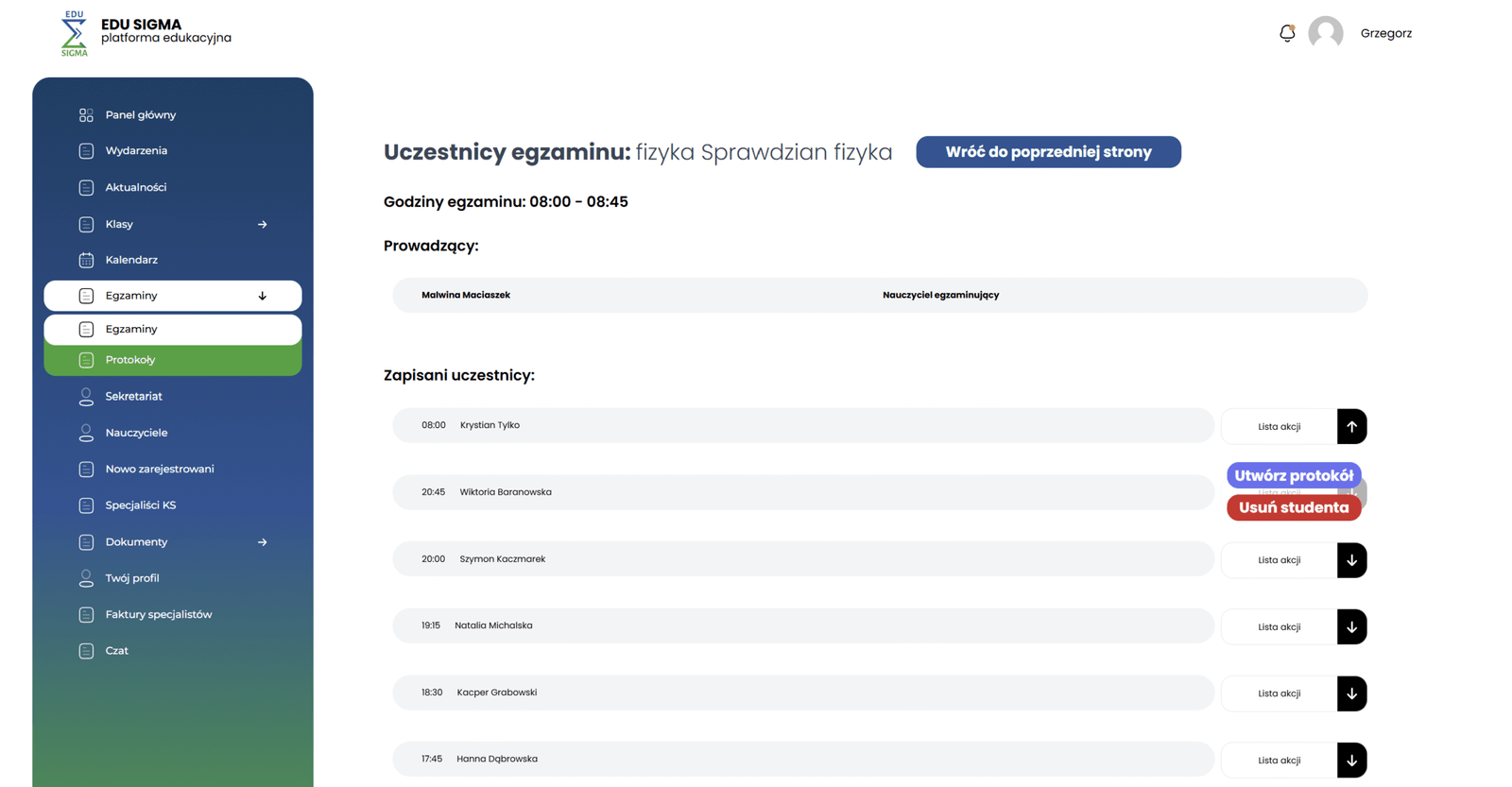Select the Kacper Grabowski participant row
1512x787 pixels.
(x=802, y=693)
